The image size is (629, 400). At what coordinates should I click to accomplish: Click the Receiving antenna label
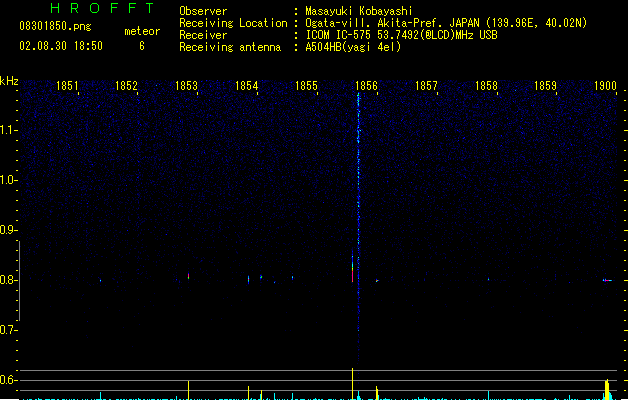pos(230,47)
